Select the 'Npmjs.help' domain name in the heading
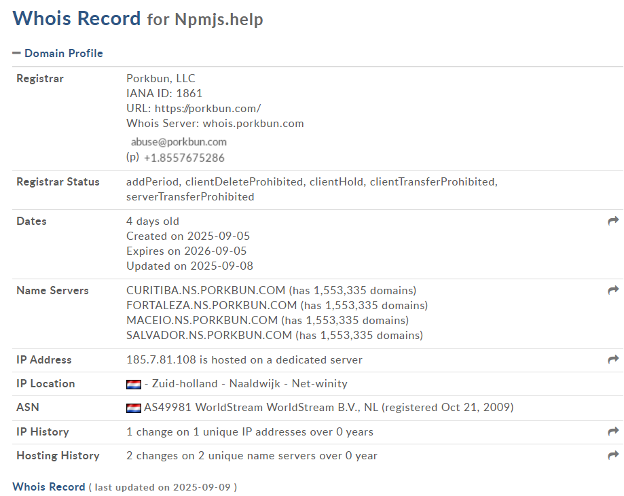Viewport: 624px width, 496px height. [x=219, y=20]
